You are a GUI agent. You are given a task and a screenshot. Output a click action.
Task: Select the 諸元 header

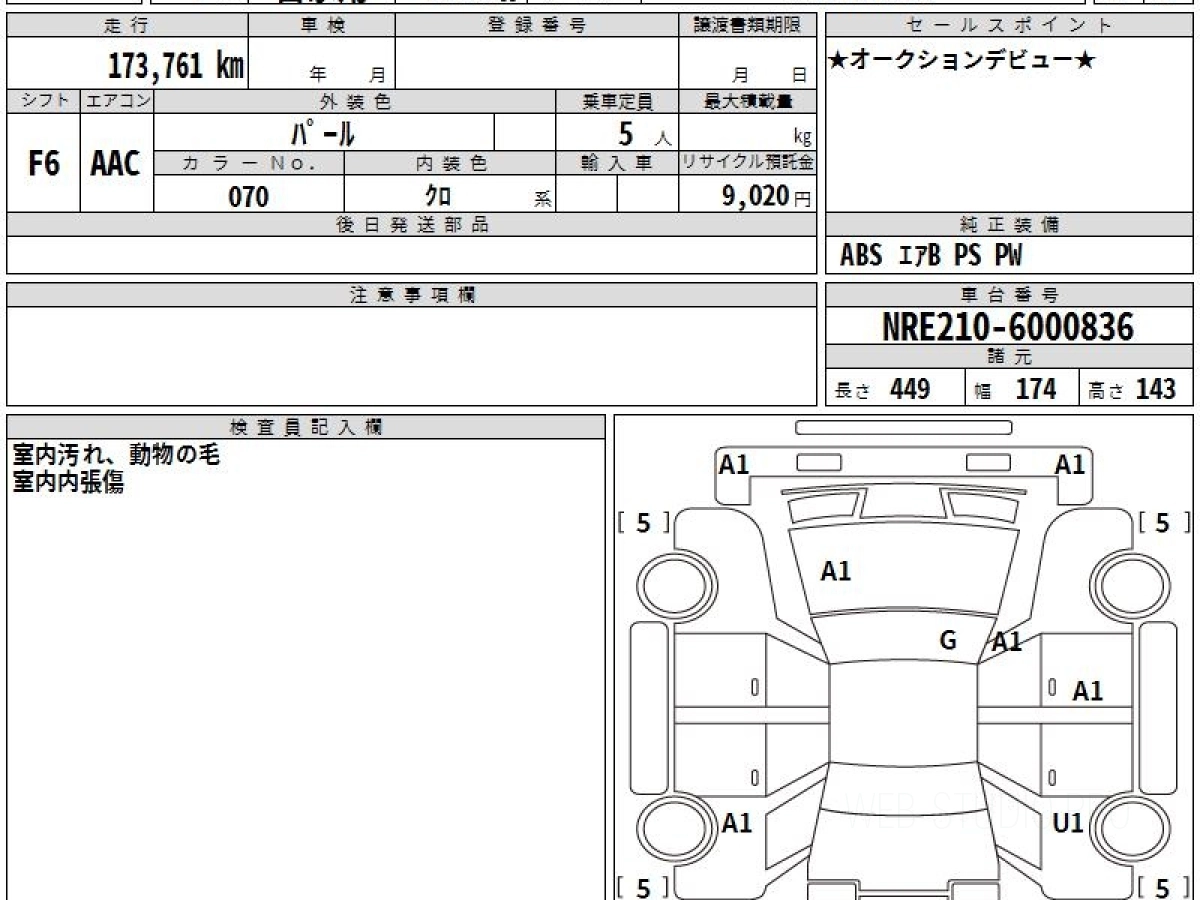coord(1009,357)
